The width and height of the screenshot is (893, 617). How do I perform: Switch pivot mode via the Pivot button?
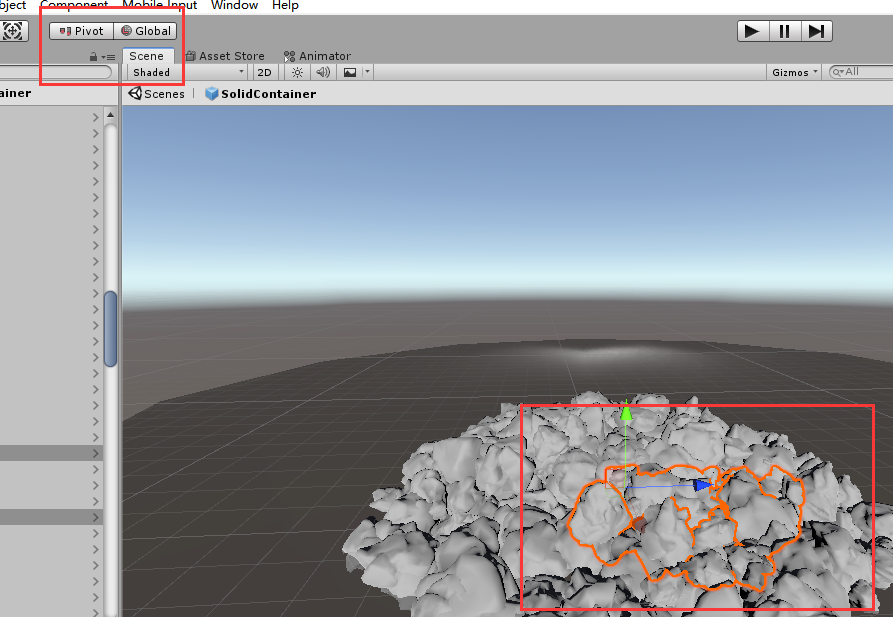tap(80, 30)
